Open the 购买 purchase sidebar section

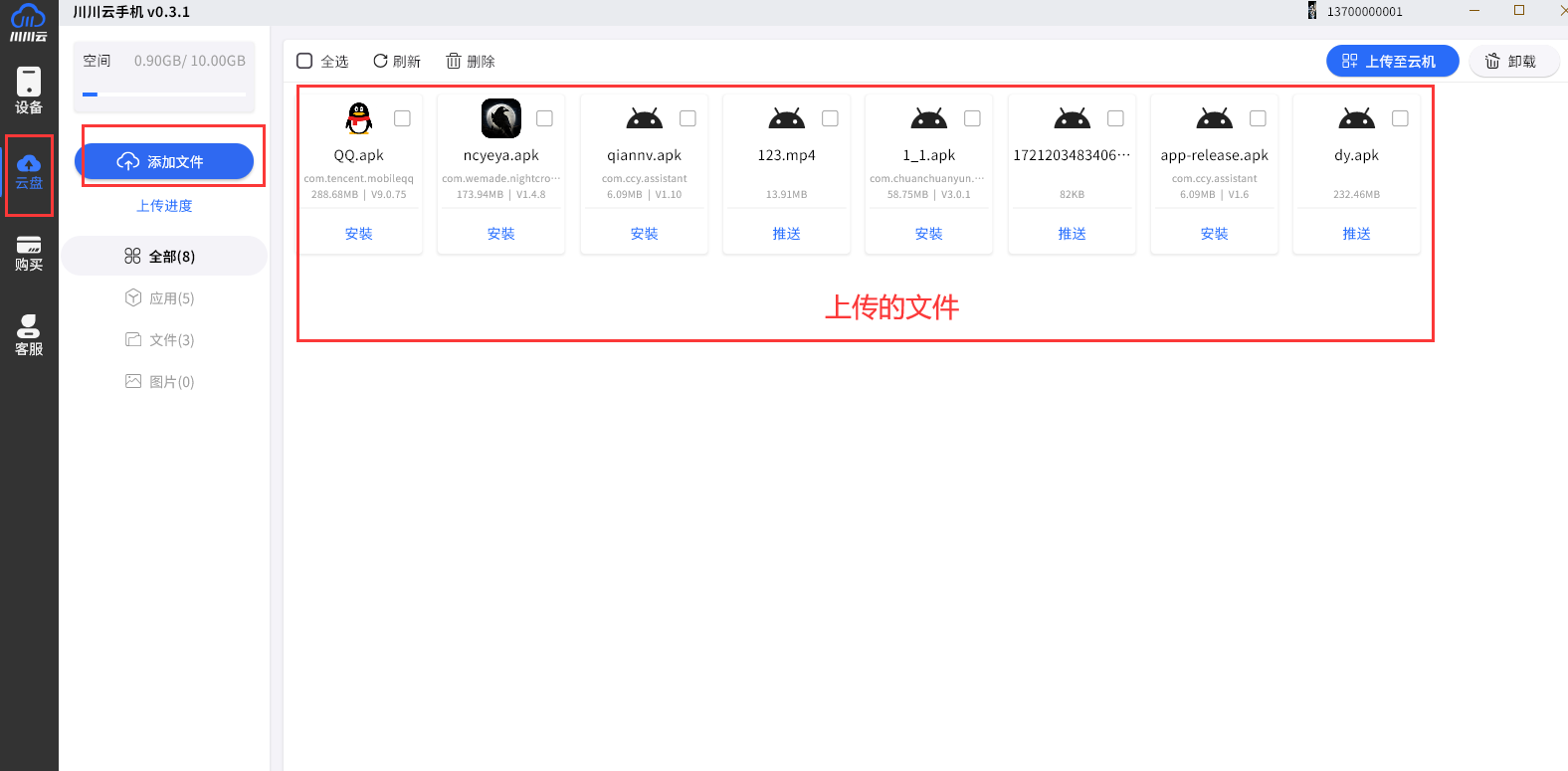(x=29, y=254)
